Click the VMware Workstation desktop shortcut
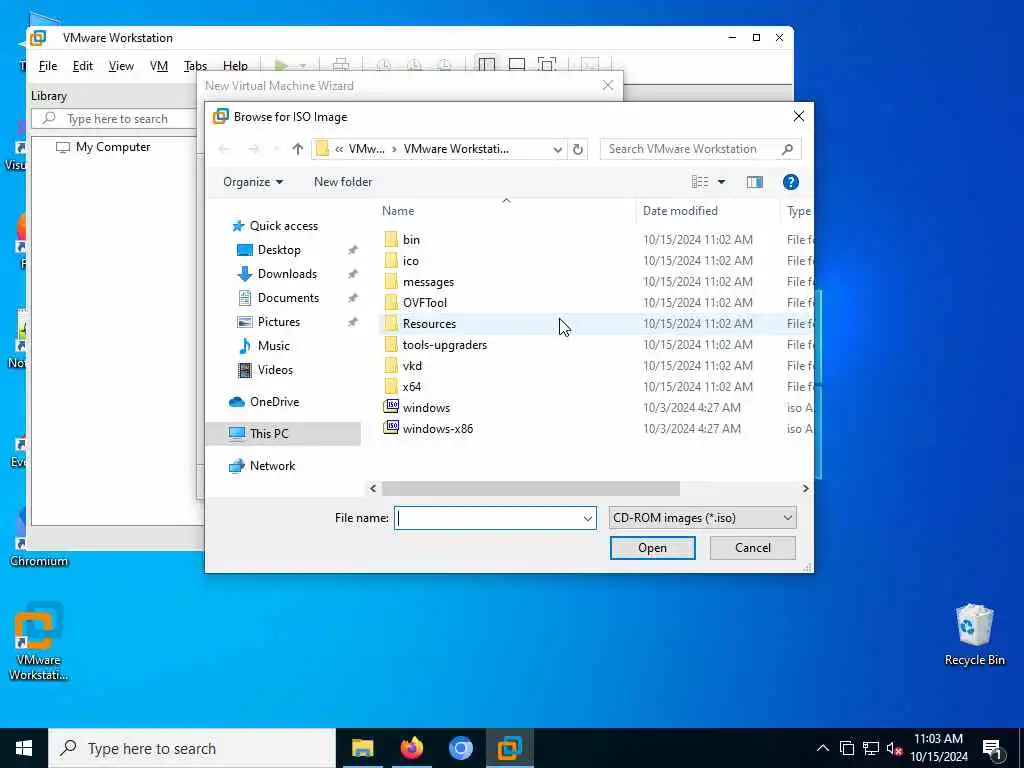Viewport: 1024px width, 768px height. (x=38, y=641)
